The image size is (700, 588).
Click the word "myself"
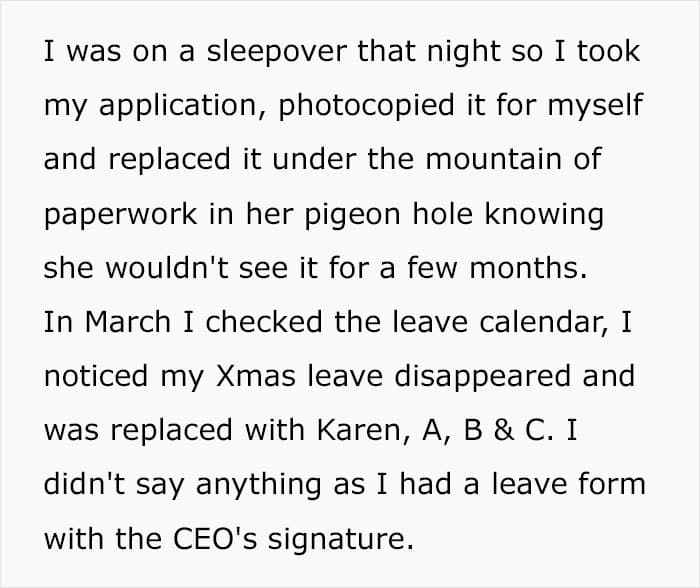coord(595,107)
